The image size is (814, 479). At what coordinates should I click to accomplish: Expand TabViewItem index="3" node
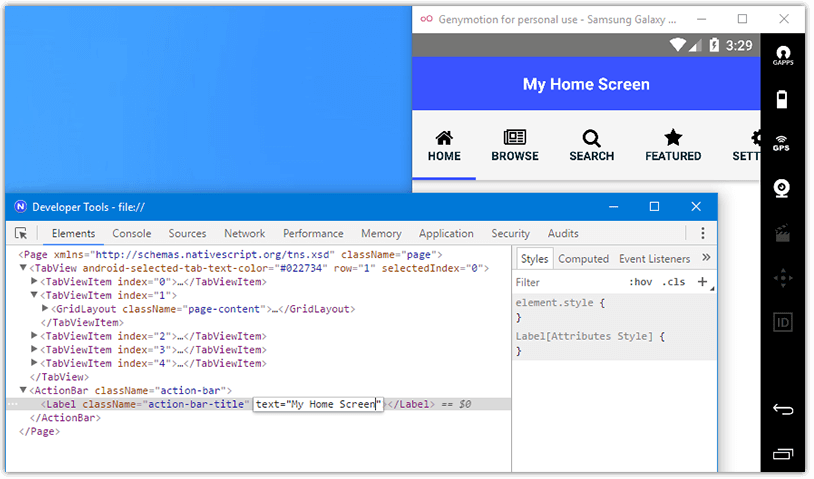click(x=34, y=349)
